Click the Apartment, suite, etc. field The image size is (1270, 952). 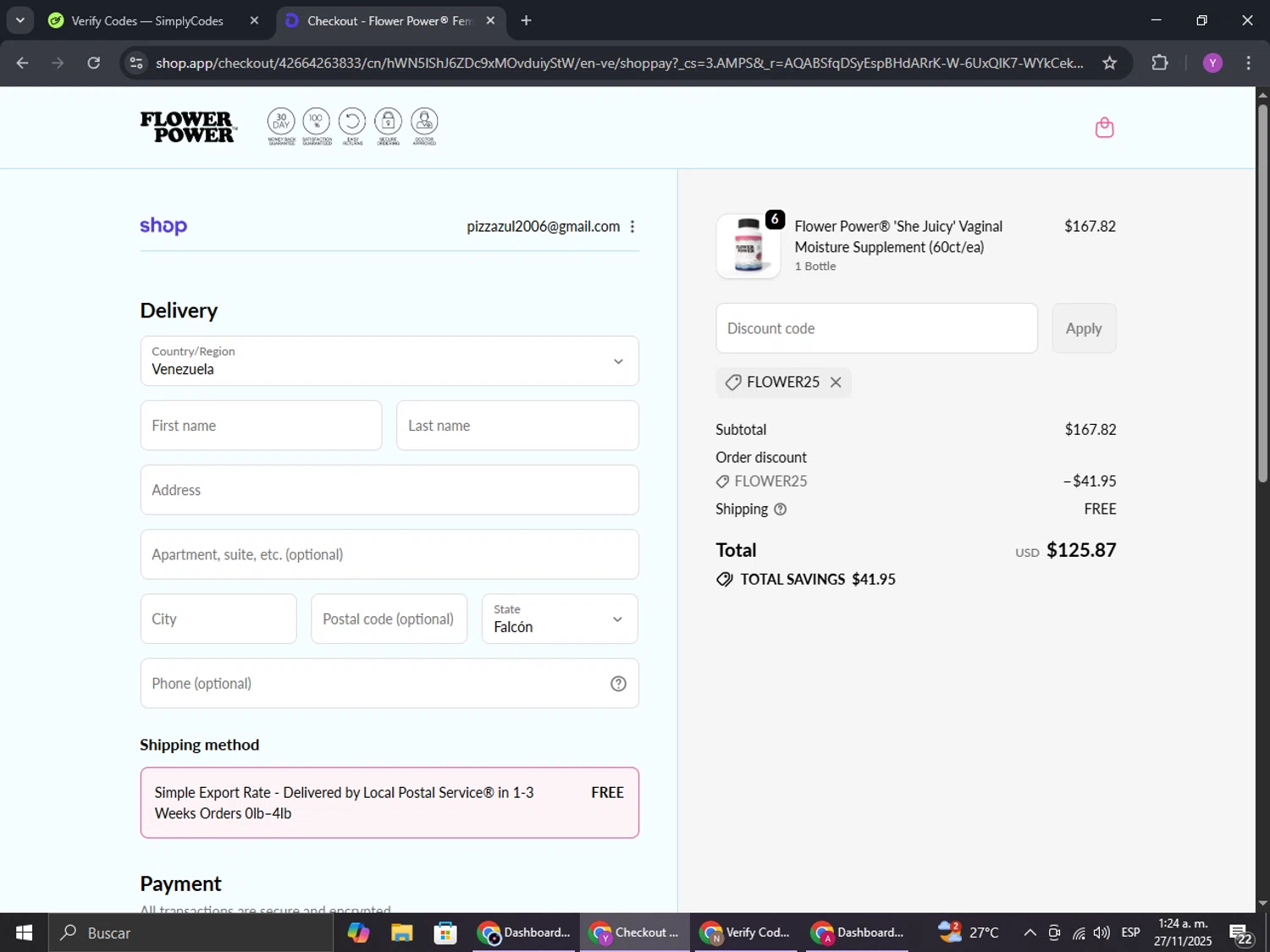click(389, 554)
